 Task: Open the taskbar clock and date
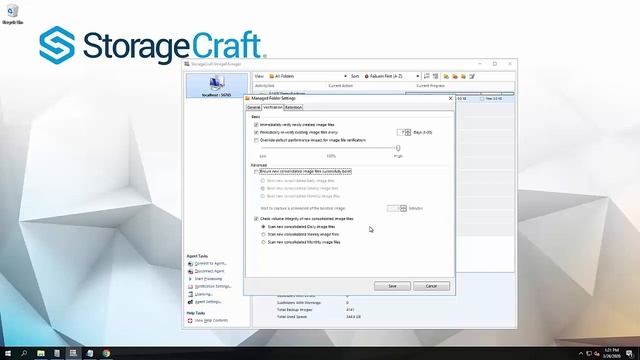click(611, 353)
